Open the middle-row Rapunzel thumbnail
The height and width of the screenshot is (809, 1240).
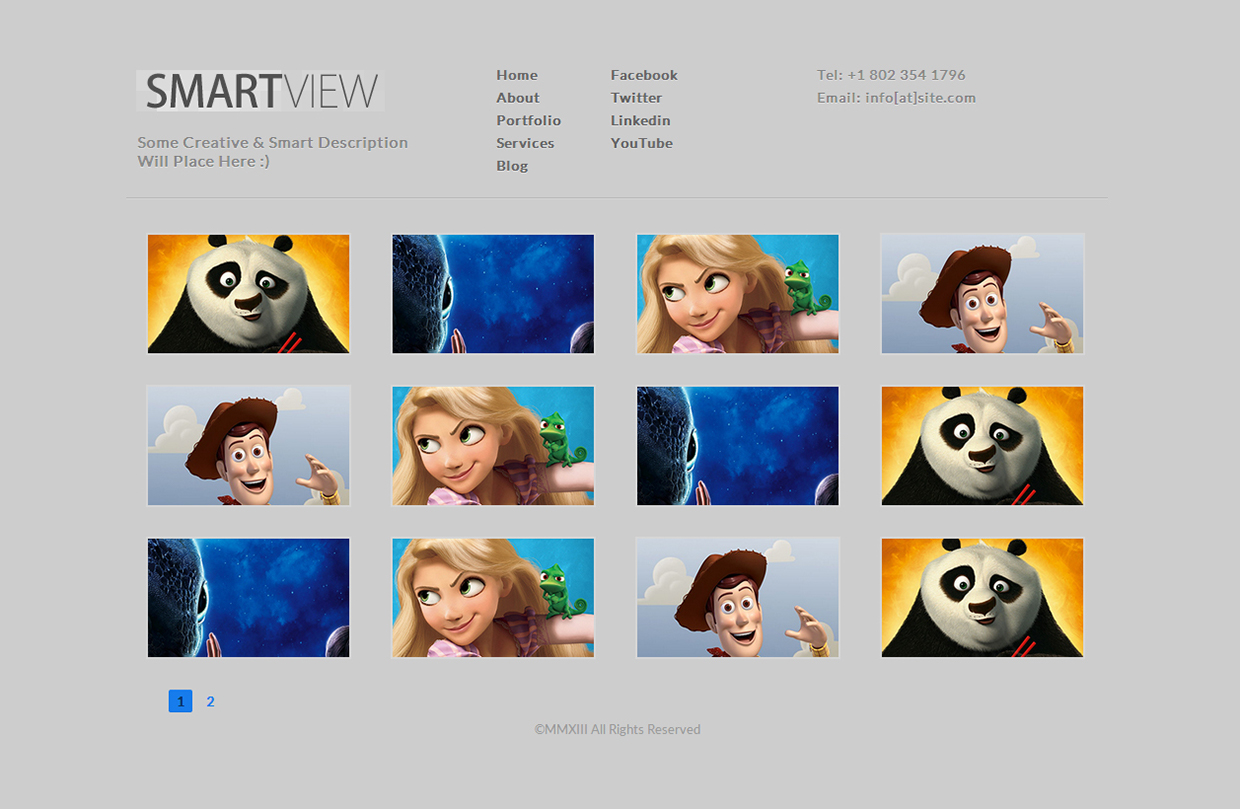[493, 446]
